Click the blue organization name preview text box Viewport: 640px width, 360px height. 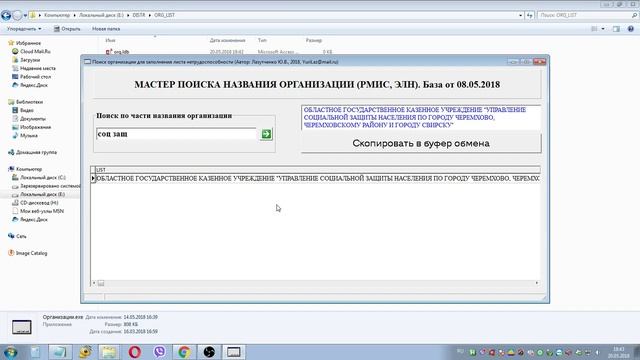pyautogui.click(x=421, y=118)
